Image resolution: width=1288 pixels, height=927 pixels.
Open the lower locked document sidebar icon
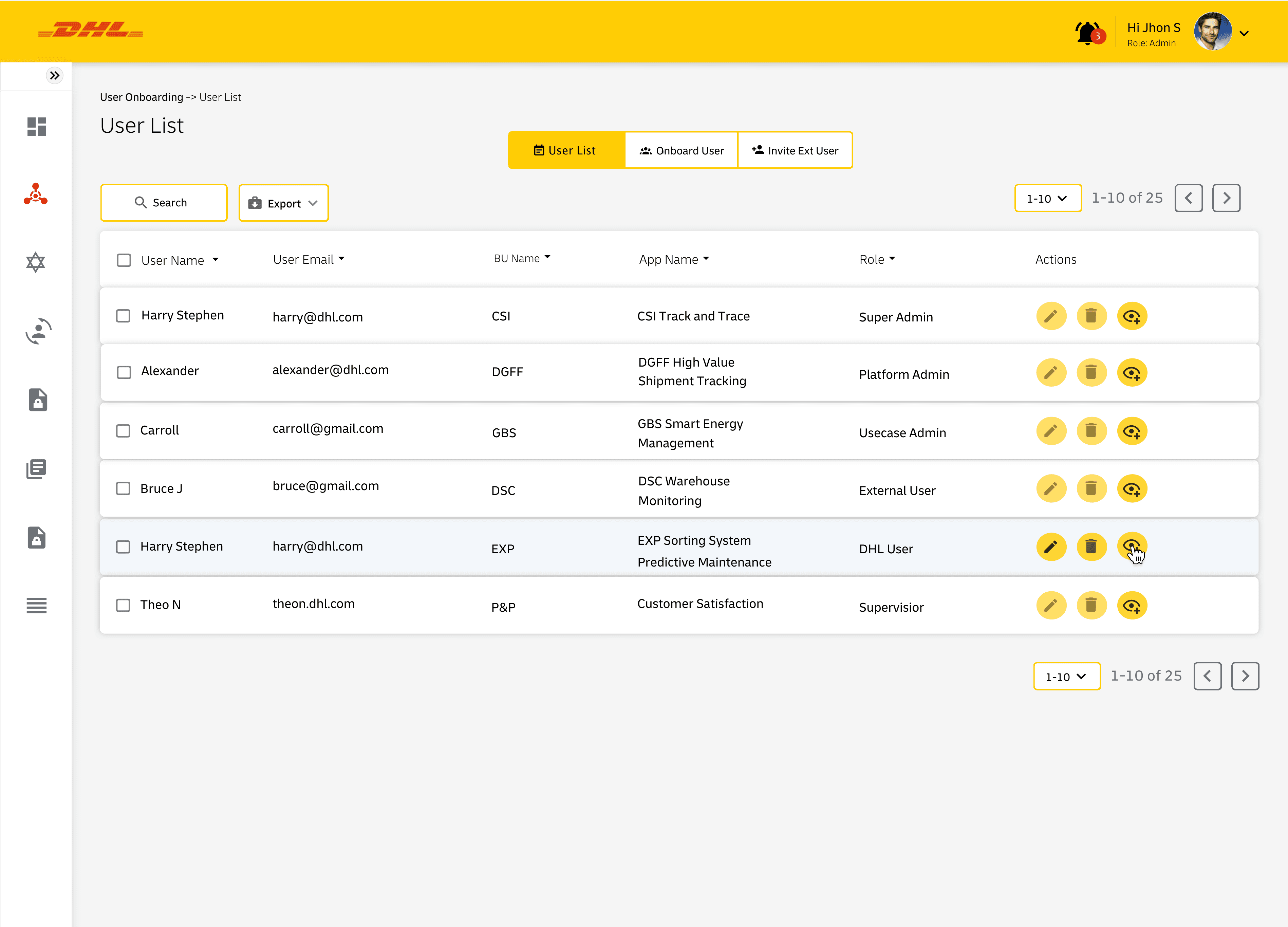click(37, 537)
